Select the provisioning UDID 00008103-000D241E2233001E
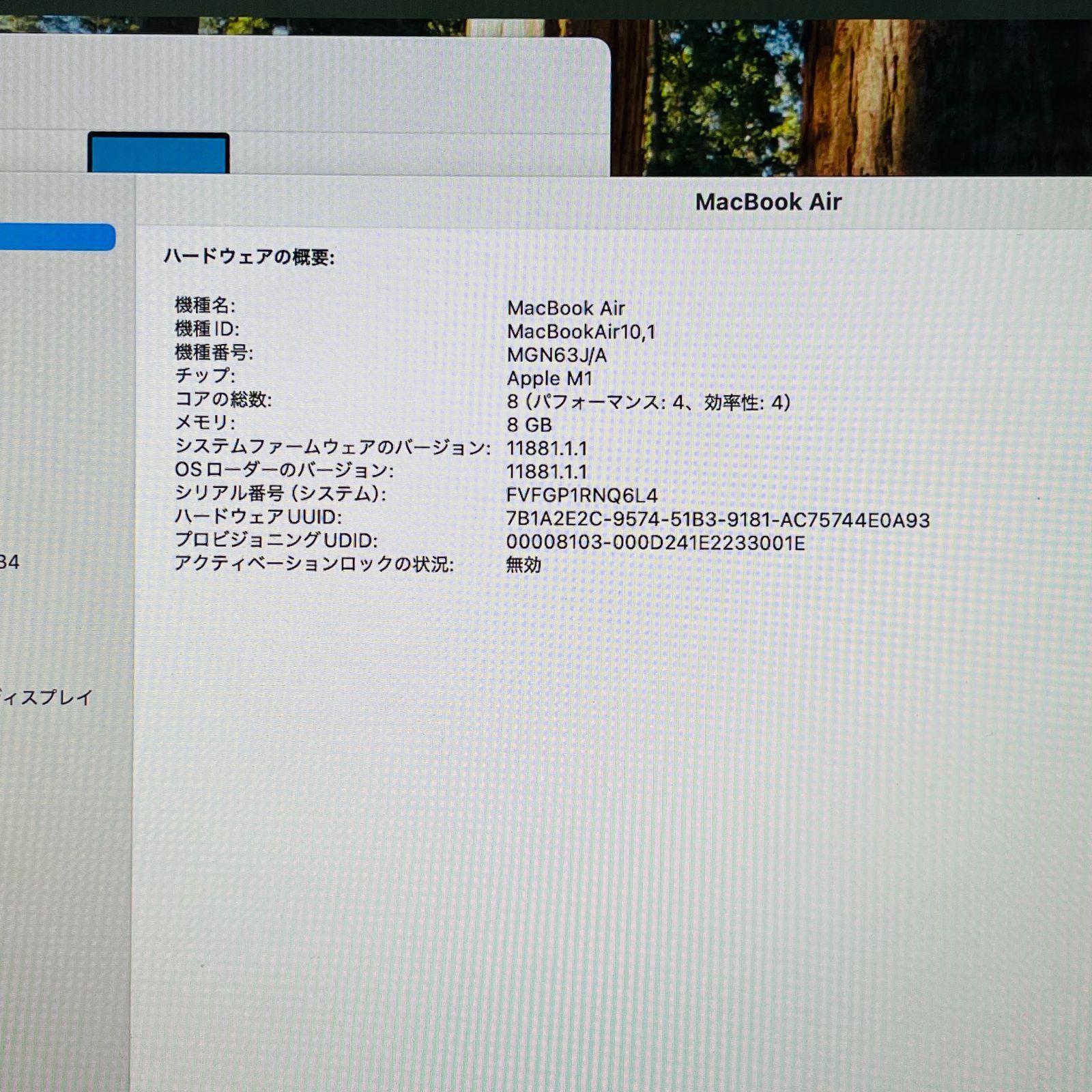The height and width of the screenshot is (1092, 1092). [x=655, y=543]
